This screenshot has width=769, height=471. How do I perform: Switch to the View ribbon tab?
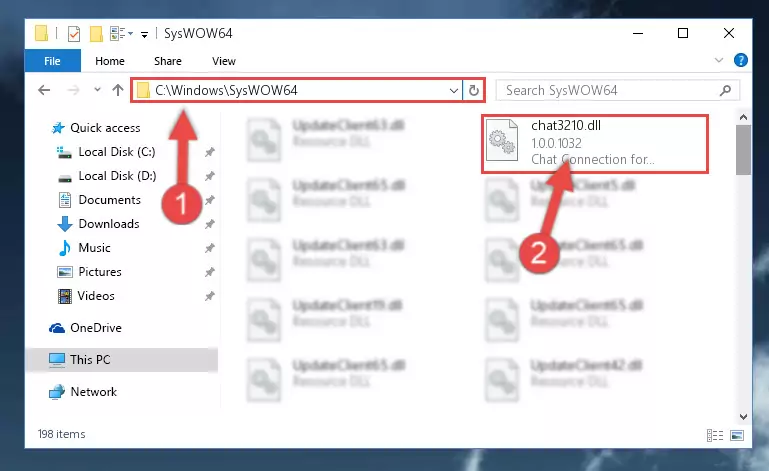click(224, 61)
